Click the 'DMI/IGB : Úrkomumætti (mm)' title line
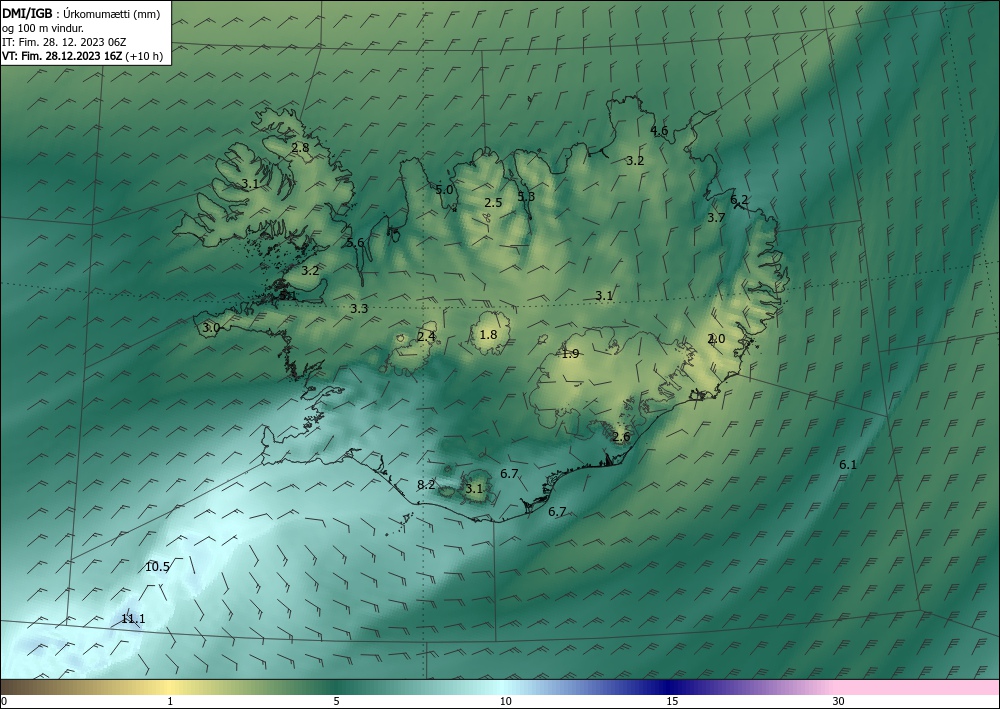The height and width of the screenshot is (709, 1000). 81,13
